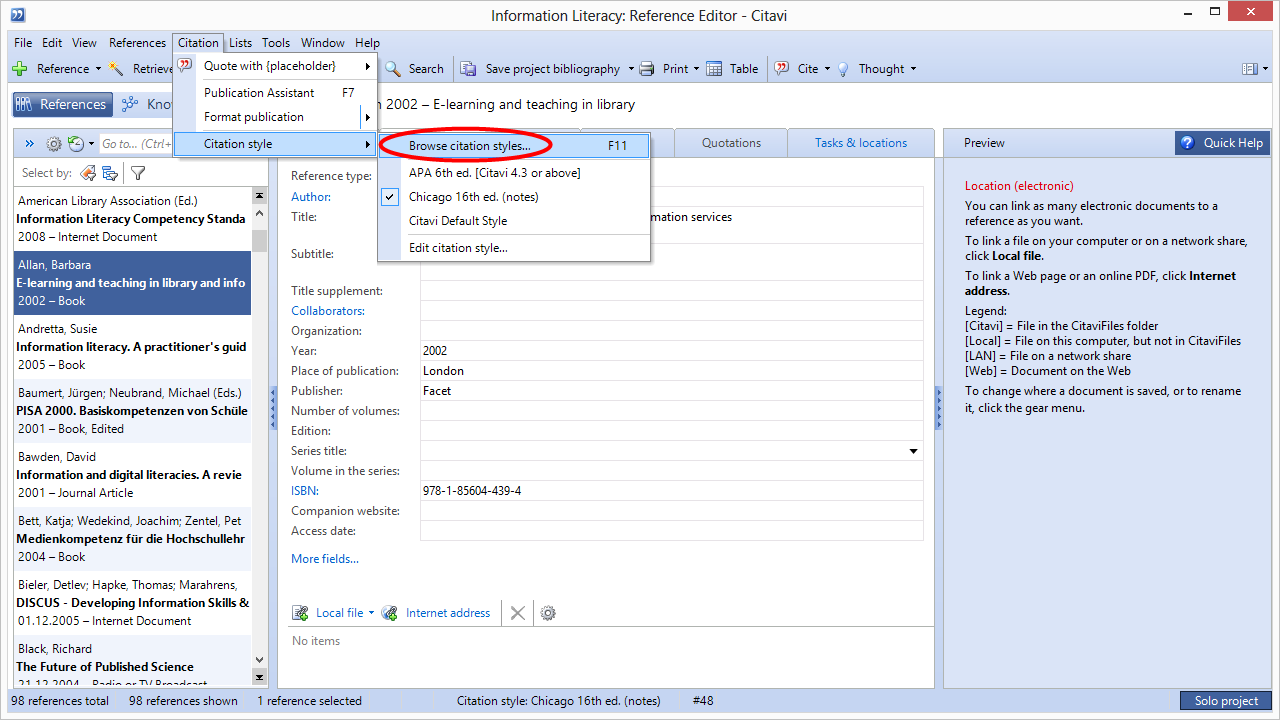
Task: Click the Place of publication field London
Action: coord(671,371)
